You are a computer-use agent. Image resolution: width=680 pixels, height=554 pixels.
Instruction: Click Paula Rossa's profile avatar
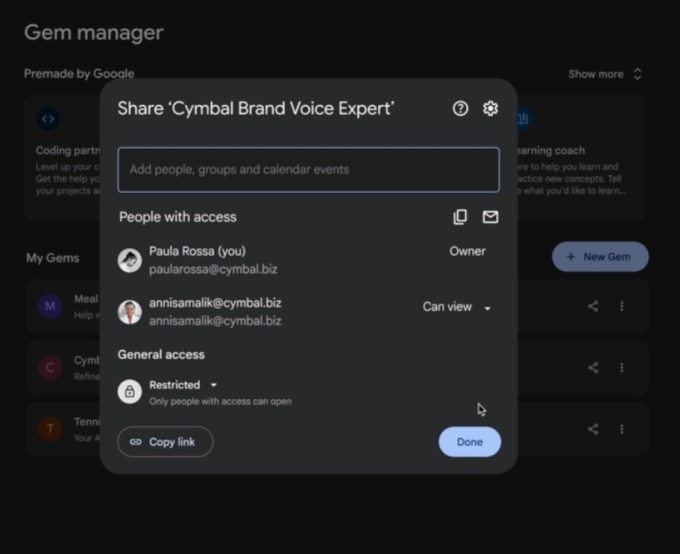[x=129, y=260]
